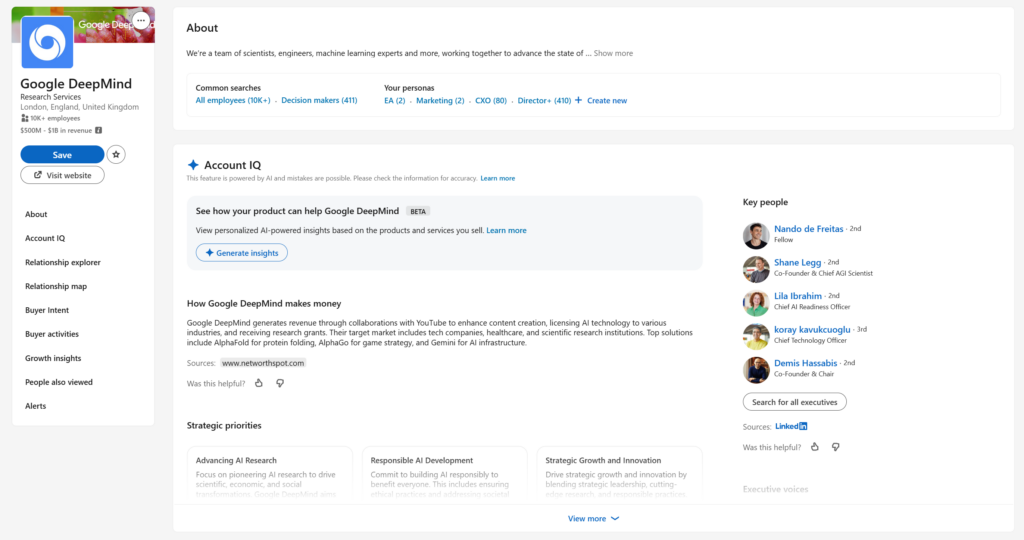Jump to Buyer Intent section
The height and width of the screenshot is (540, 1024).
[47, 310]
